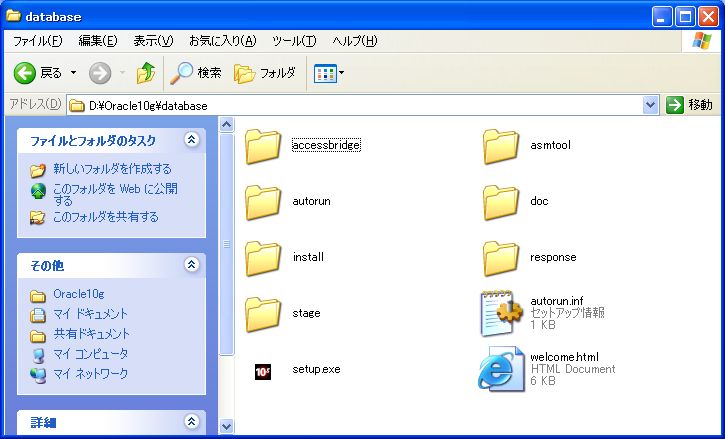Open 共有ドキュメント link
725x439 pixels.
(x=92, y=334)
